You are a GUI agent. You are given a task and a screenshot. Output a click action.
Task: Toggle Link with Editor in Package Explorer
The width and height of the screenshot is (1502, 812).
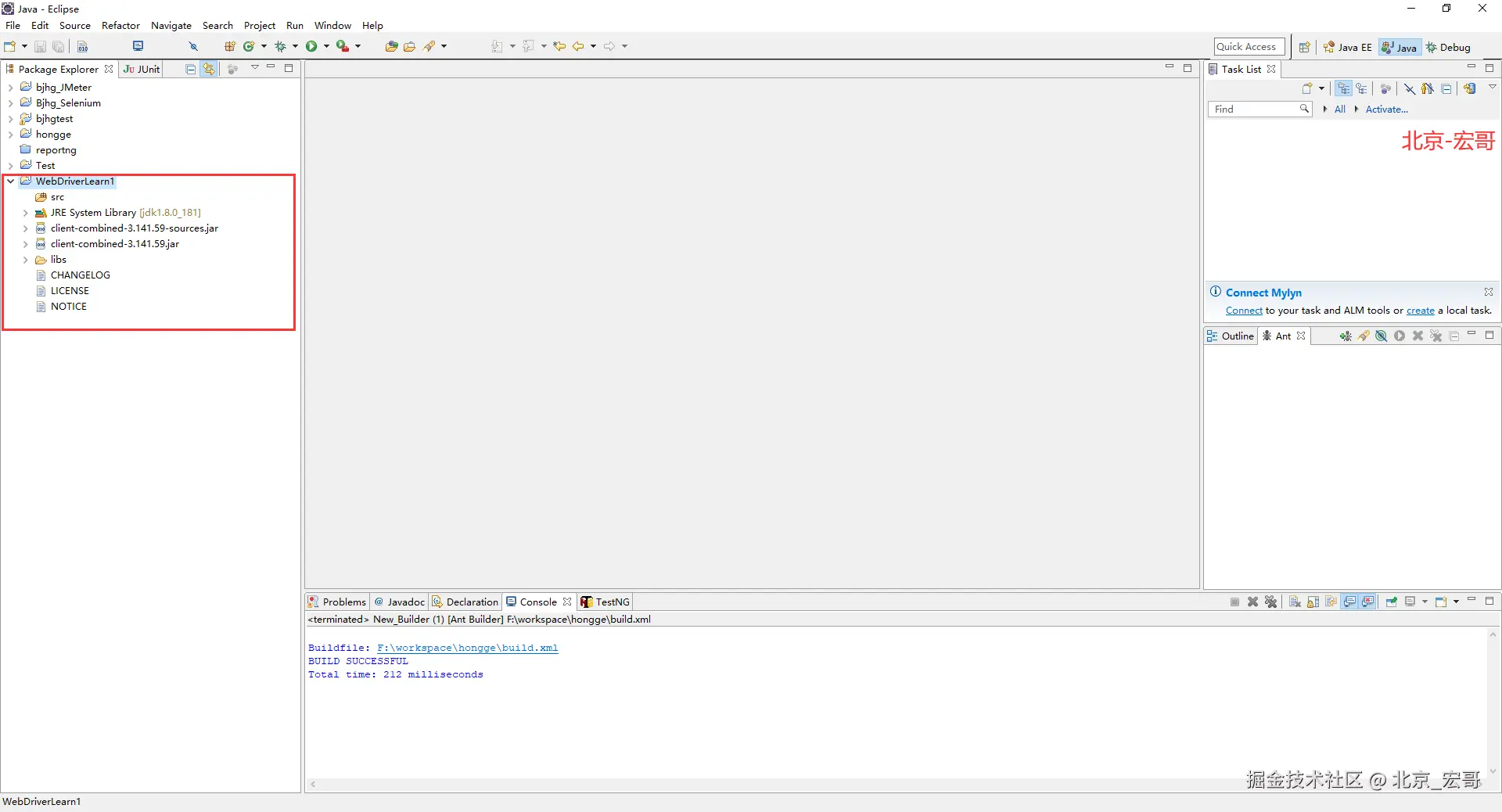(209, 69)
